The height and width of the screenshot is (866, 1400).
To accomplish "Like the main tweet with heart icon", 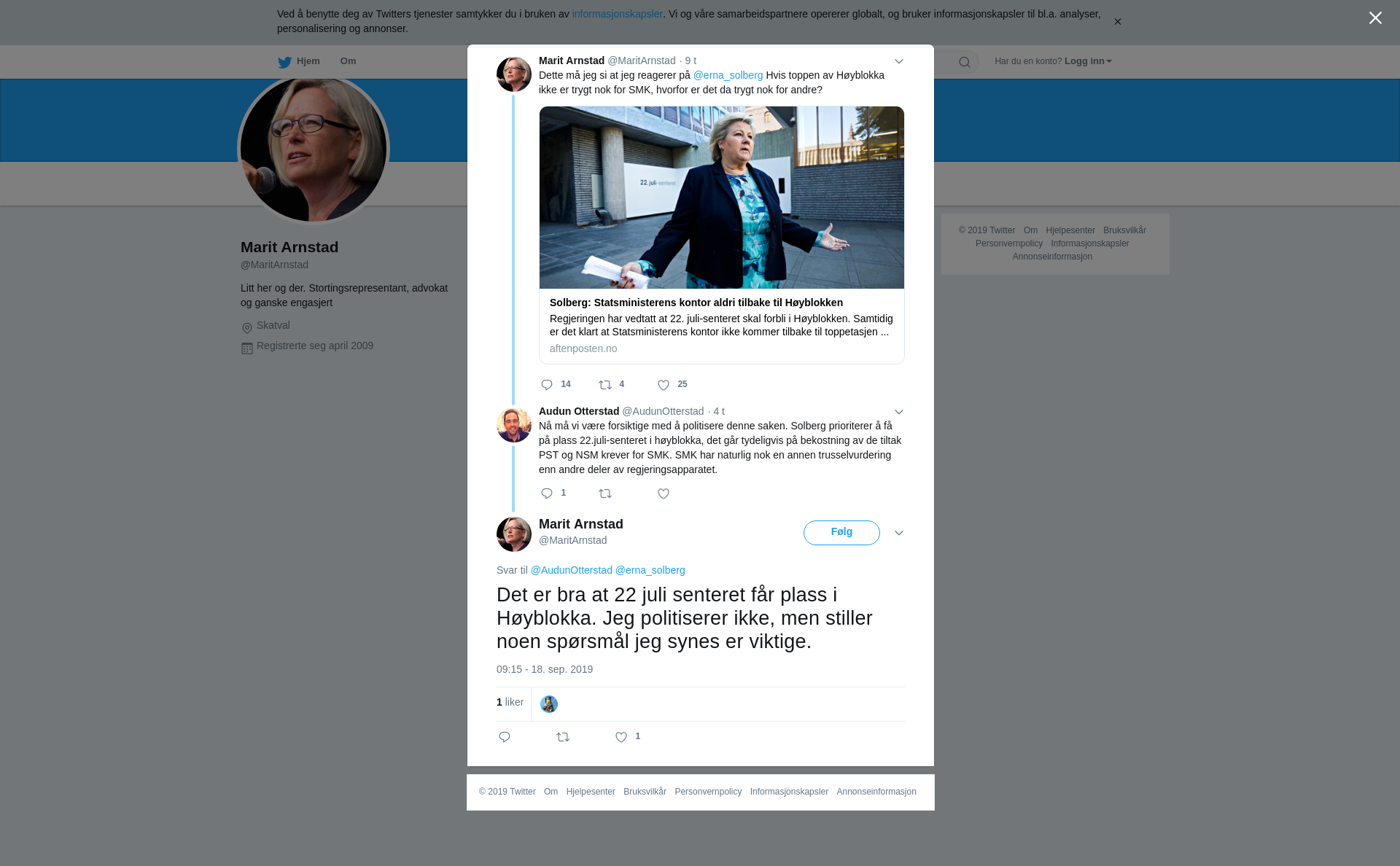I will [x=621, y=737].
